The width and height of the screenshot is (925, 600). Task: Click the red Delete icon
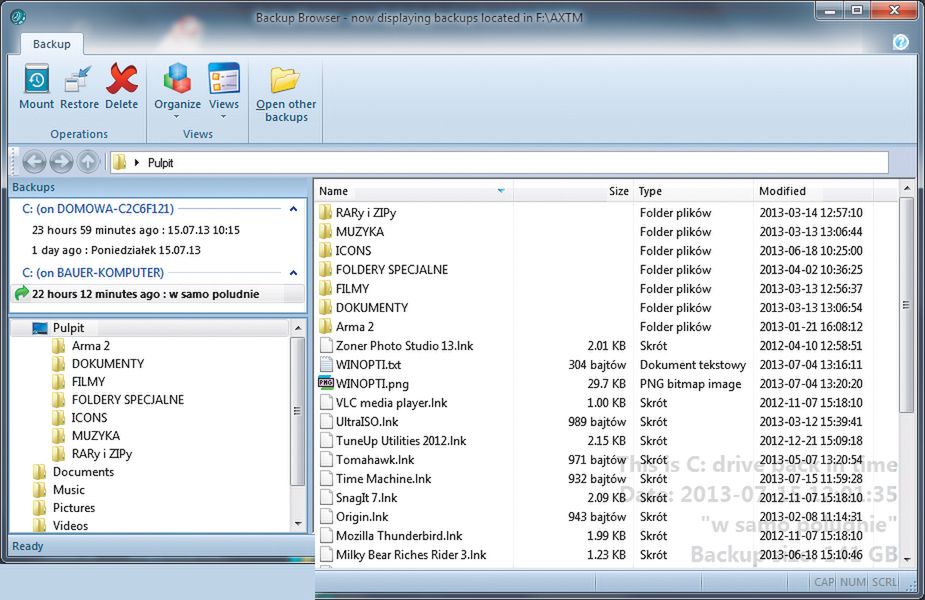(122, 80)
